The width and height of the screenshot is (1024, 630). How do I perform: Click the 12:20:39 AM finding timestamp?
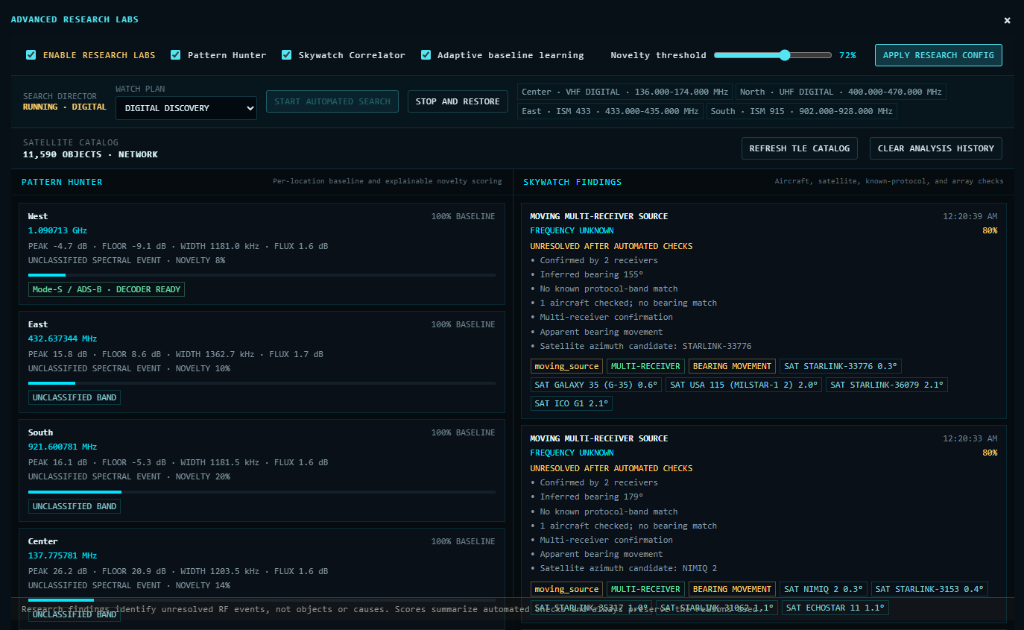tap(970, 216)
